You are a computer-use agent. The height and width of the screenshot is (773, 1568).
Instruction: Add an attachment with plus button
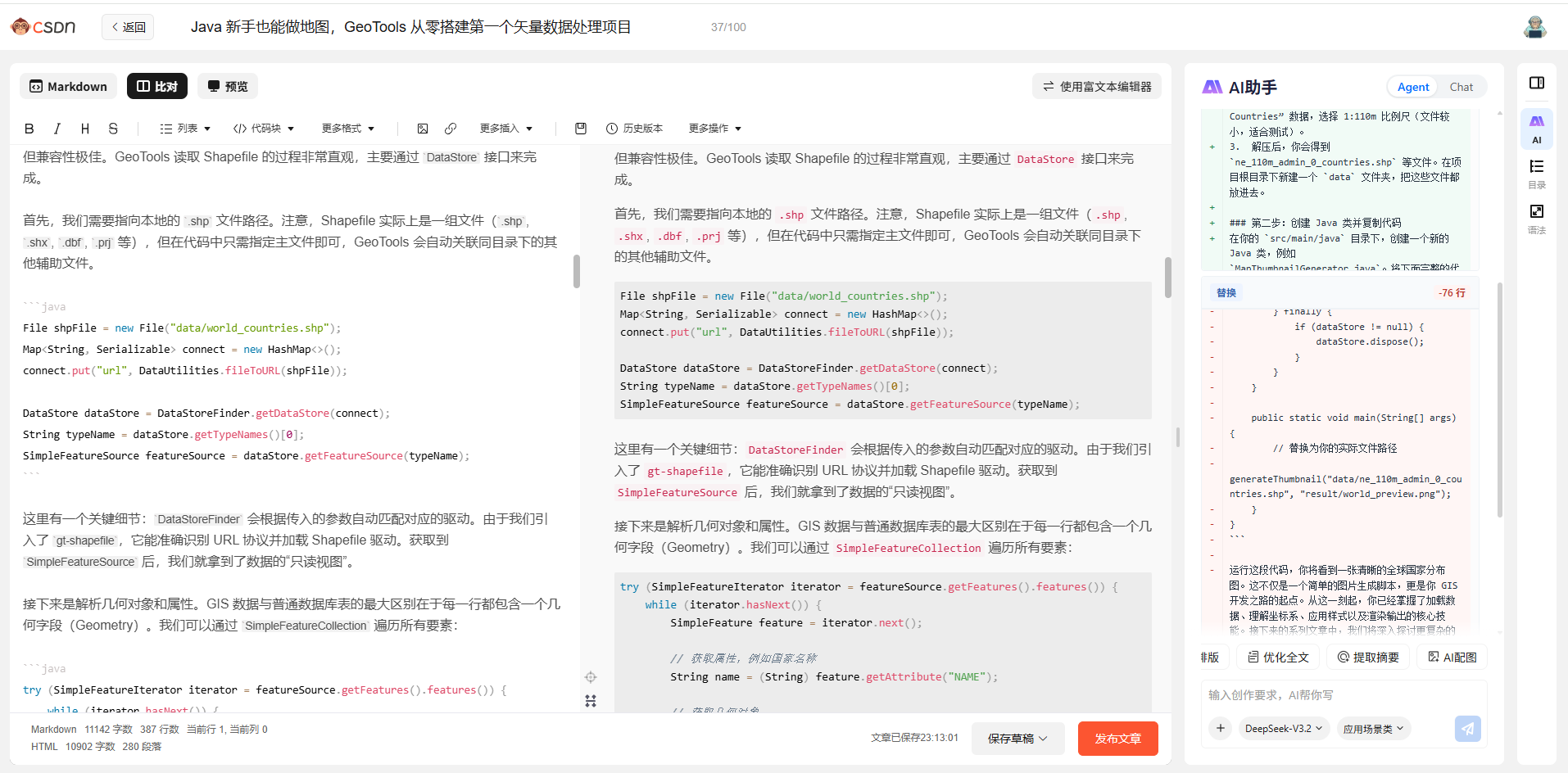pyautogui.click(x=1221, y=728)
